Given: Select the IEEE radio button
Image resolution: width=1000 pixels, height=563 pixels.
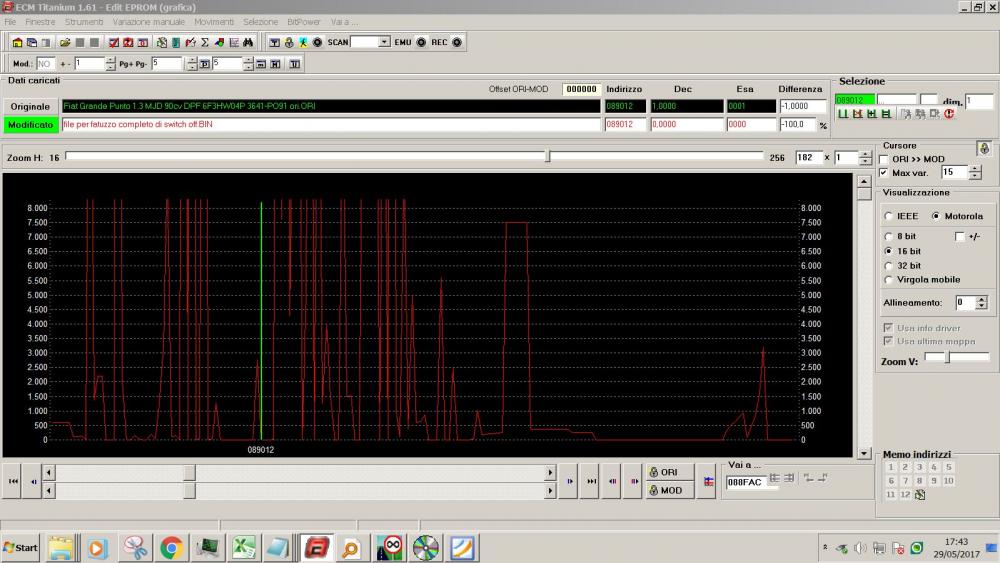Looking at the screenshot, I should 888,216.
